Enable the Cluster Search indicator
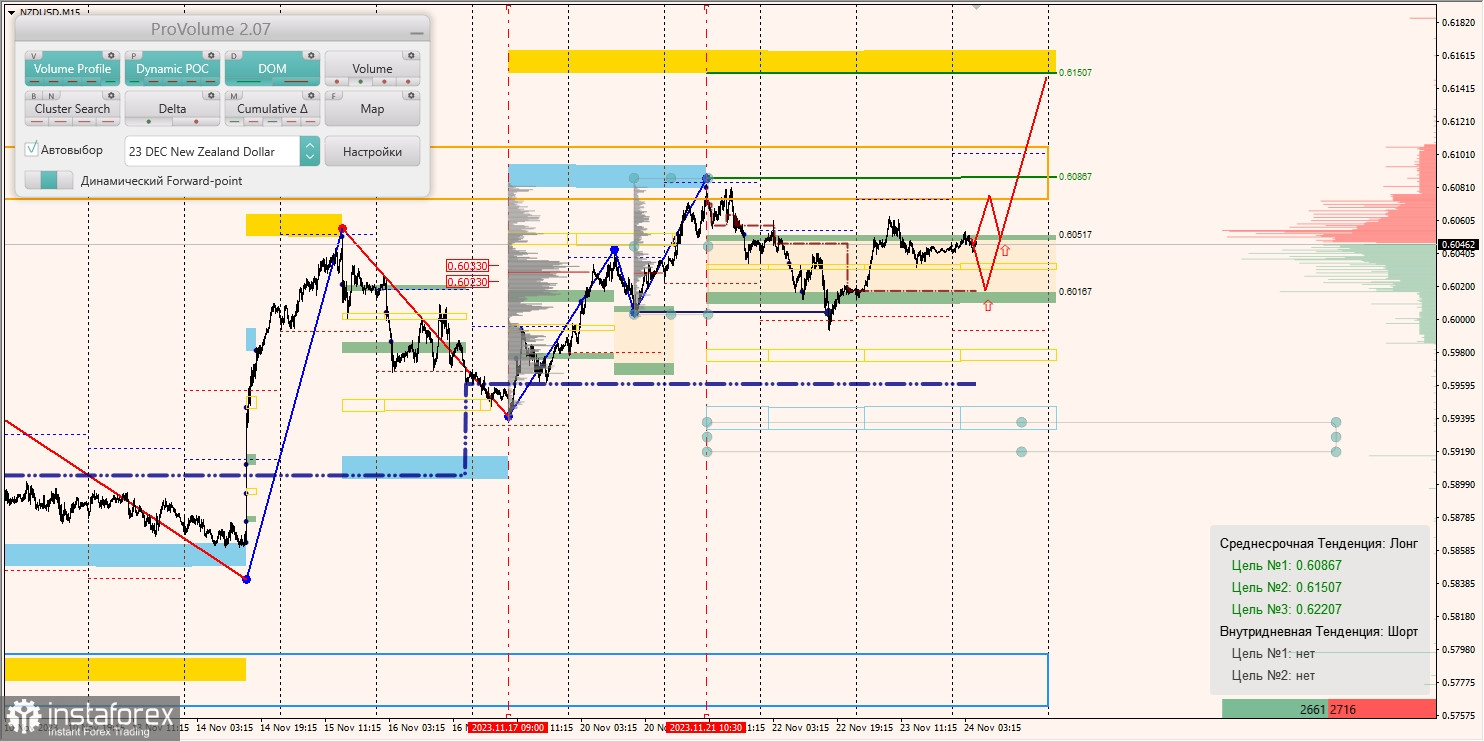 tap(72, 109)
